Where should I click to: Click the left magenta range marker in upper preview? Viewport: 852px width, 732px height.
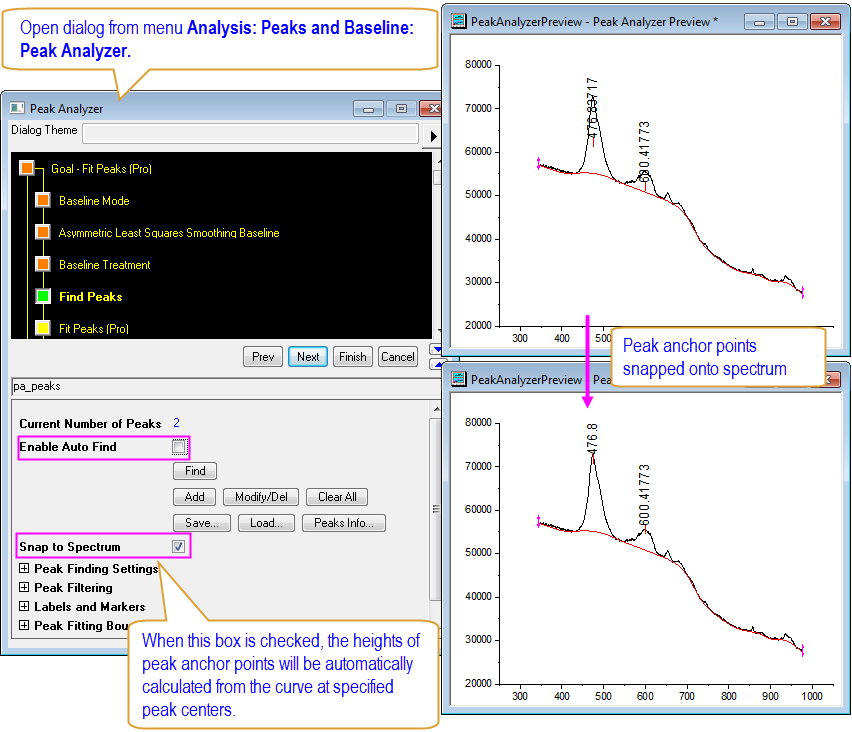(x=538, y=163)
